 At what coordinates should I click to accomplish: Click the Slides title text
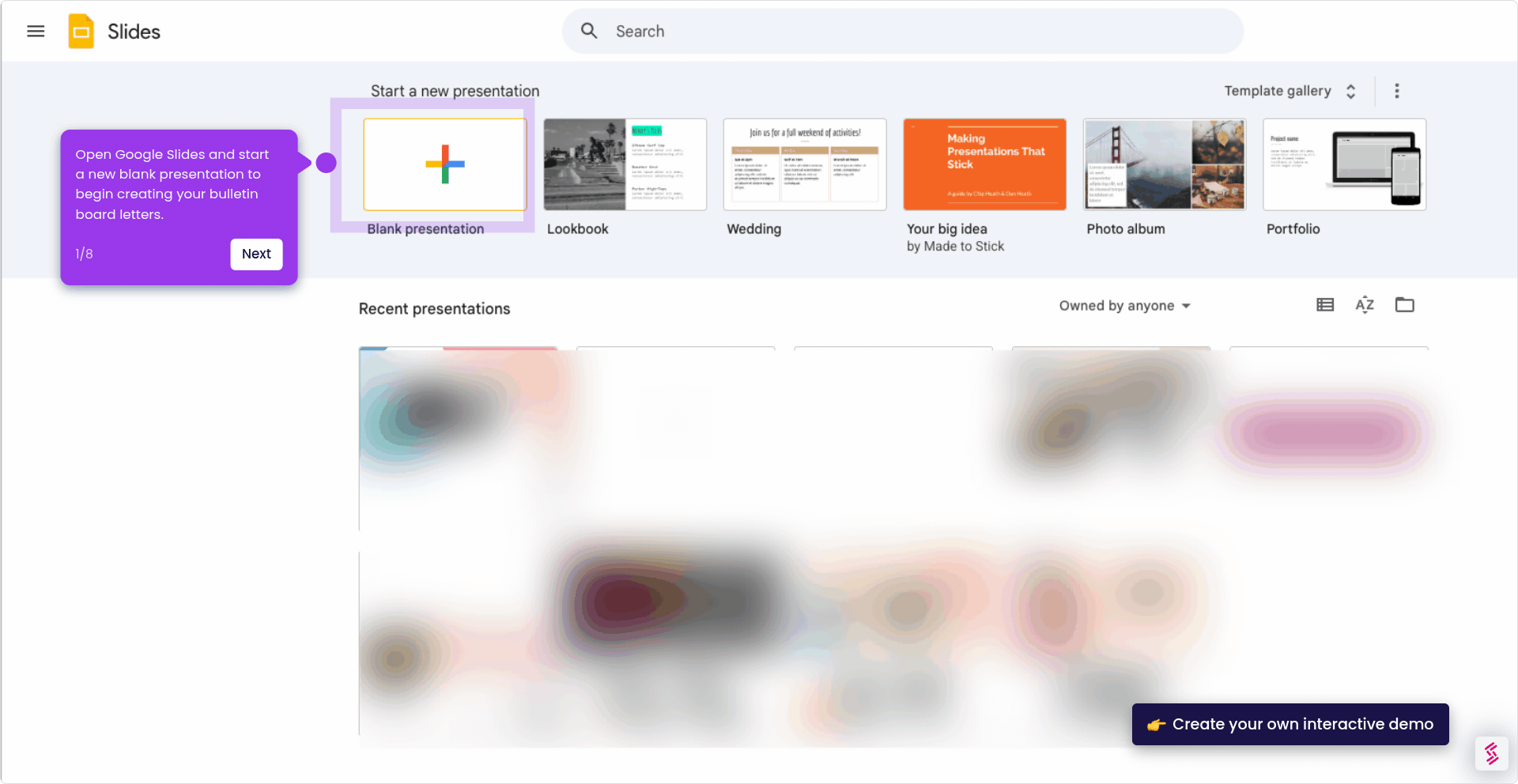pos(134,32)
